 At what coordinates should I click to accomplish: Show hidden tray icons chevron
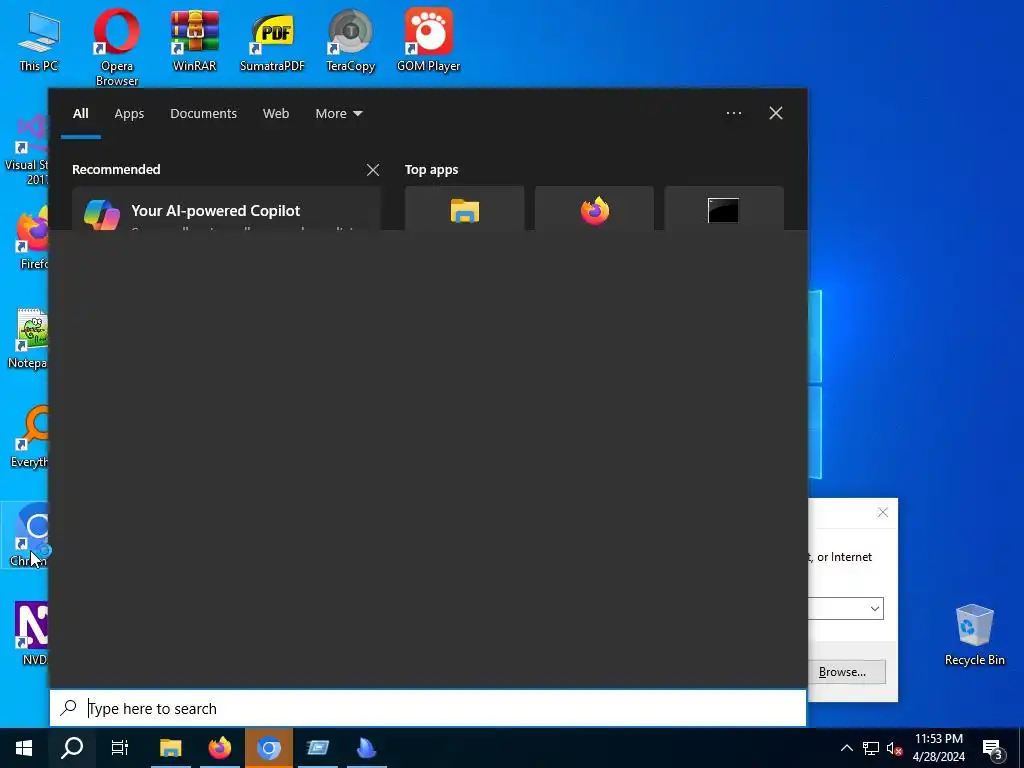(846, 748)
